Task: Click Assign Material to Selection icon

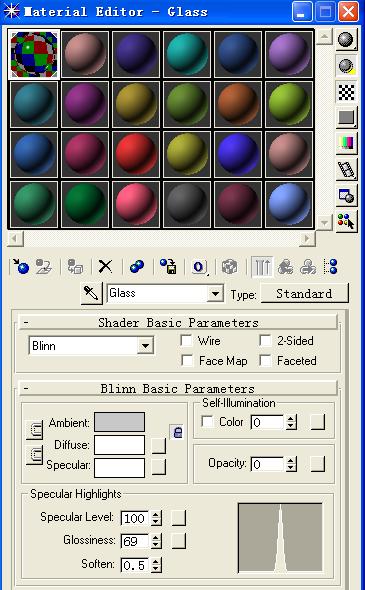Action: pos(75,266)
